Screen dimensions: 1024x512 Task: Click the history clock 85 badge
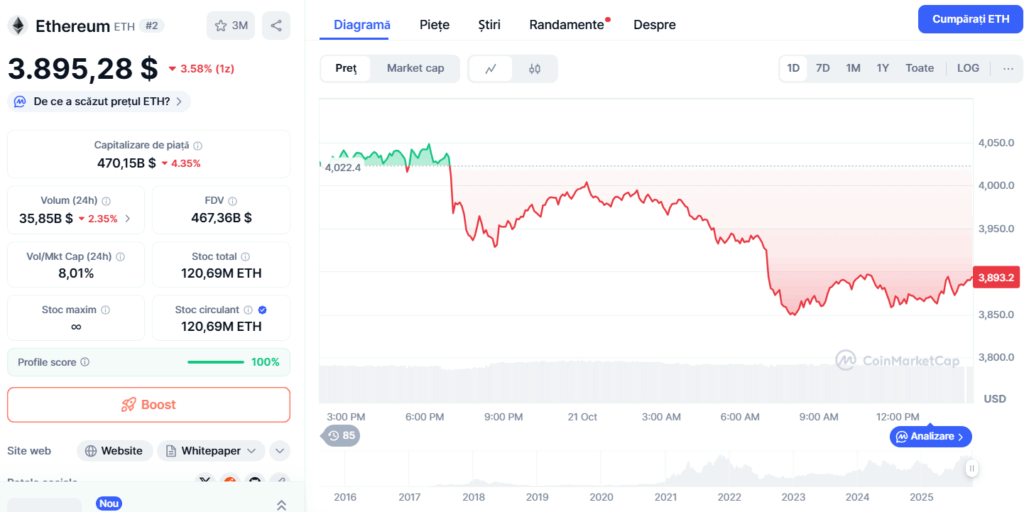(340, 436)
